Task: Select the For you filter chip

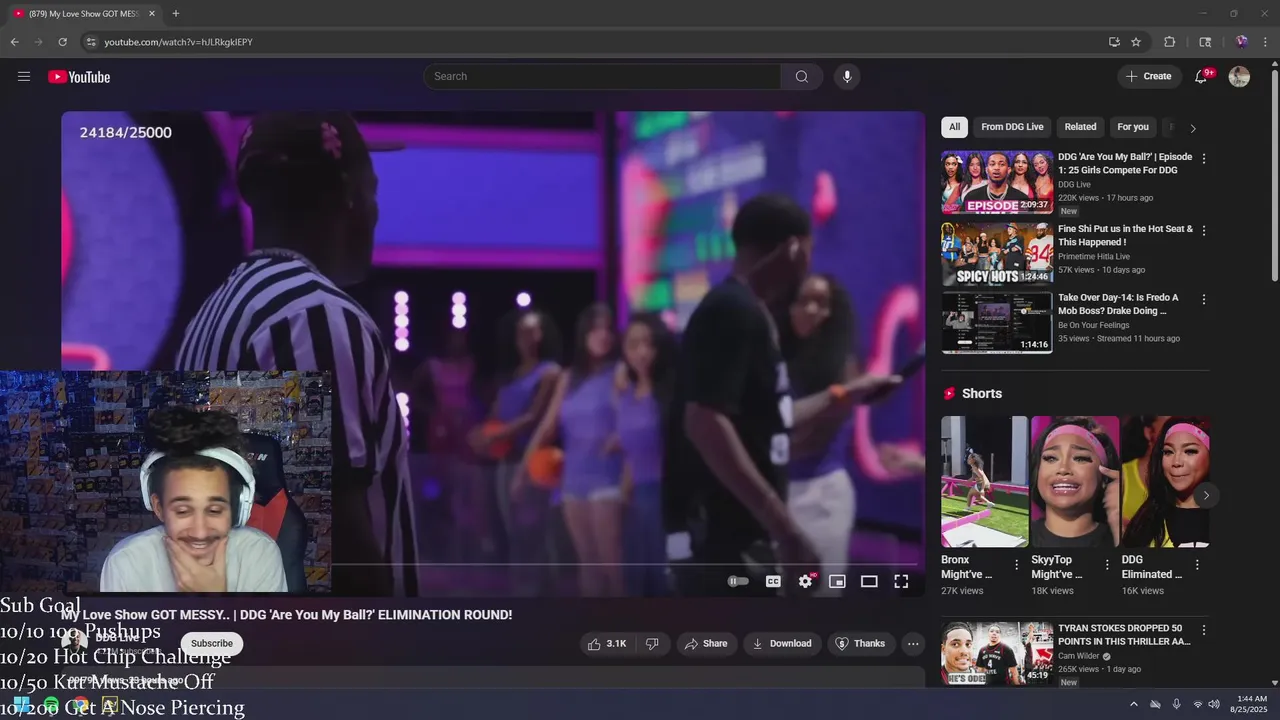Action: [x=1133, y=127]
